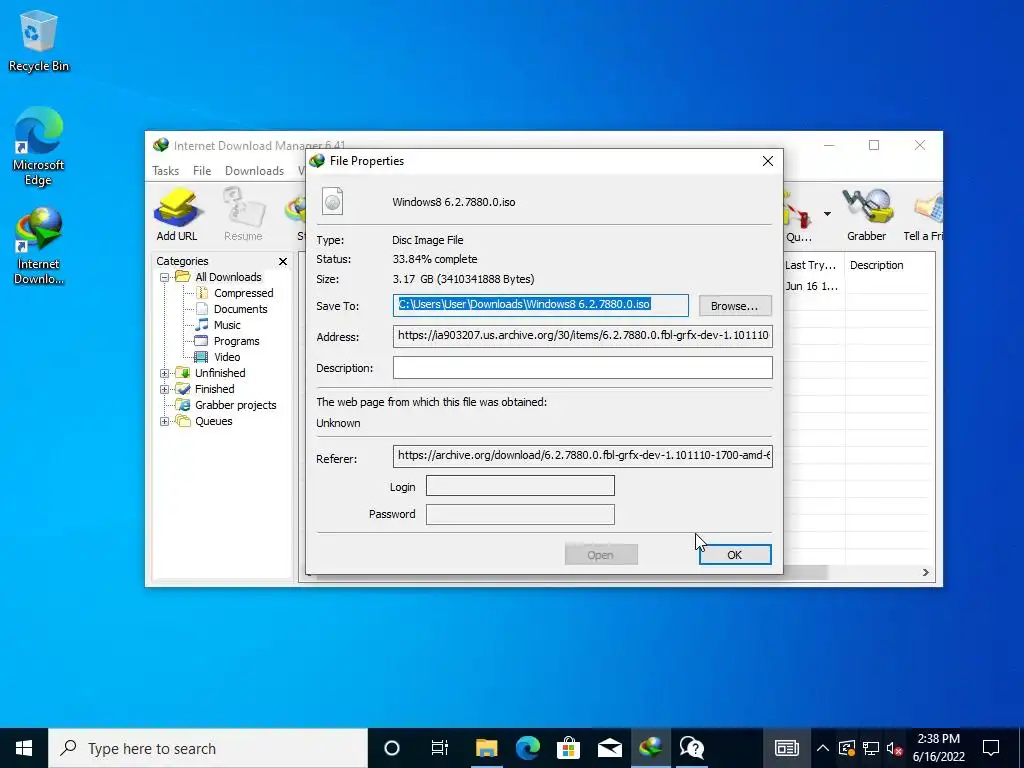1024x768 pixels.
Task: Click the network tray icon
Action: (871, 748)
